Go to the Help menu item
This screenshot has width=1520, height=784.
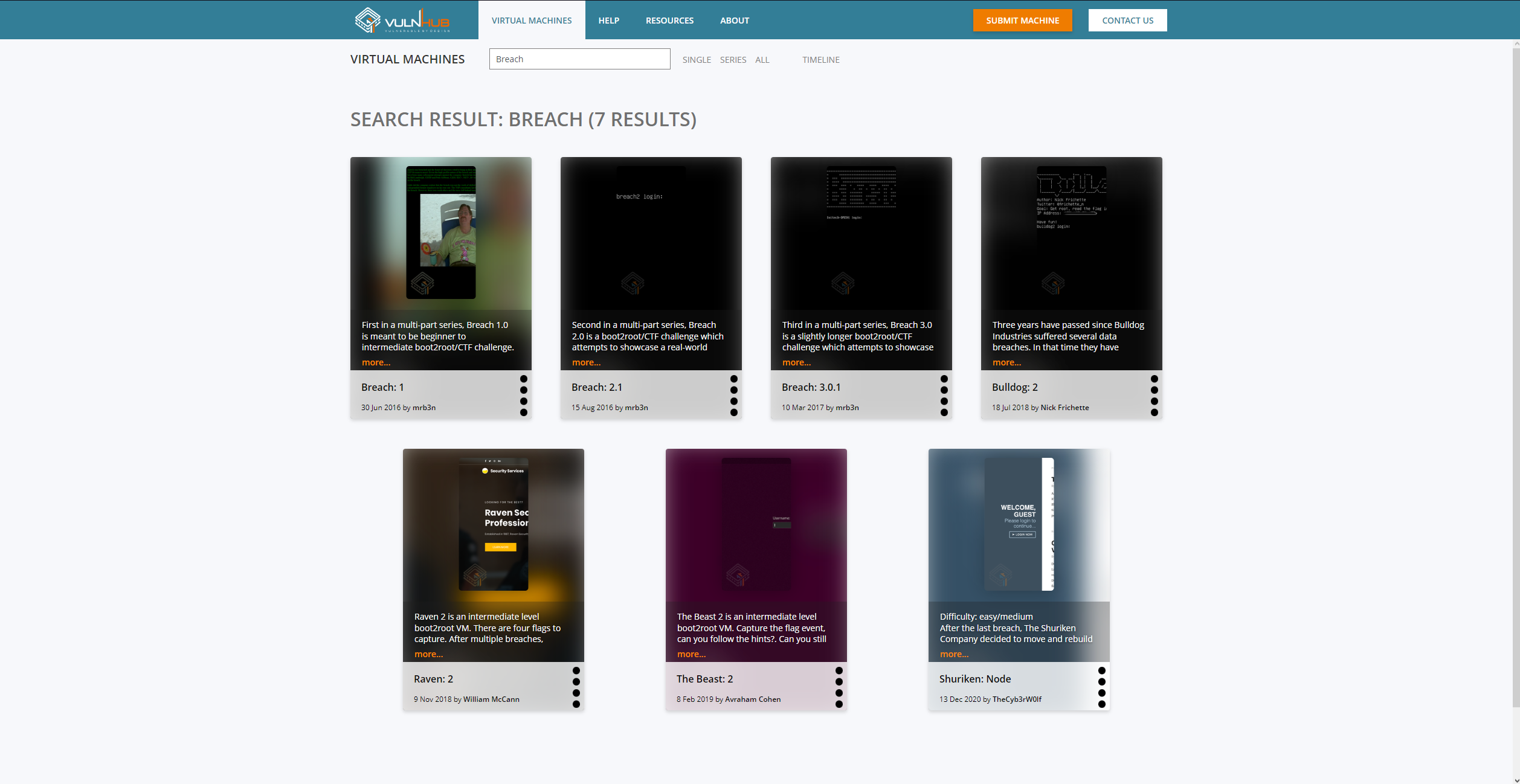coord(608,21)
